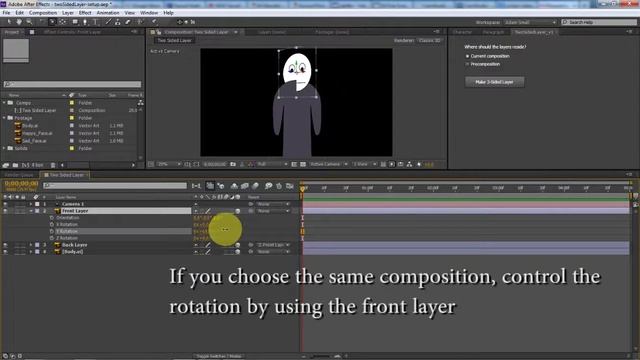Expand the Solids folder in Project
The width and height of the screenshot is (640, 360).
(x=4, y=149)
